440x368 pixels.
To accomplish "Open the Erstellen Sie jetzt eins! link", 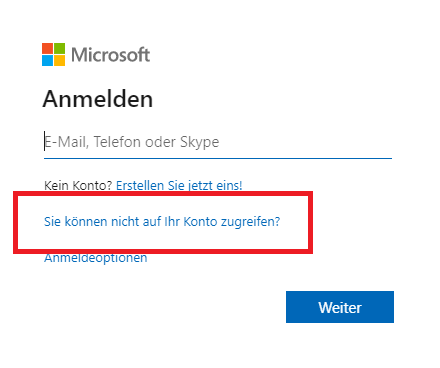I will click(179, 185).
